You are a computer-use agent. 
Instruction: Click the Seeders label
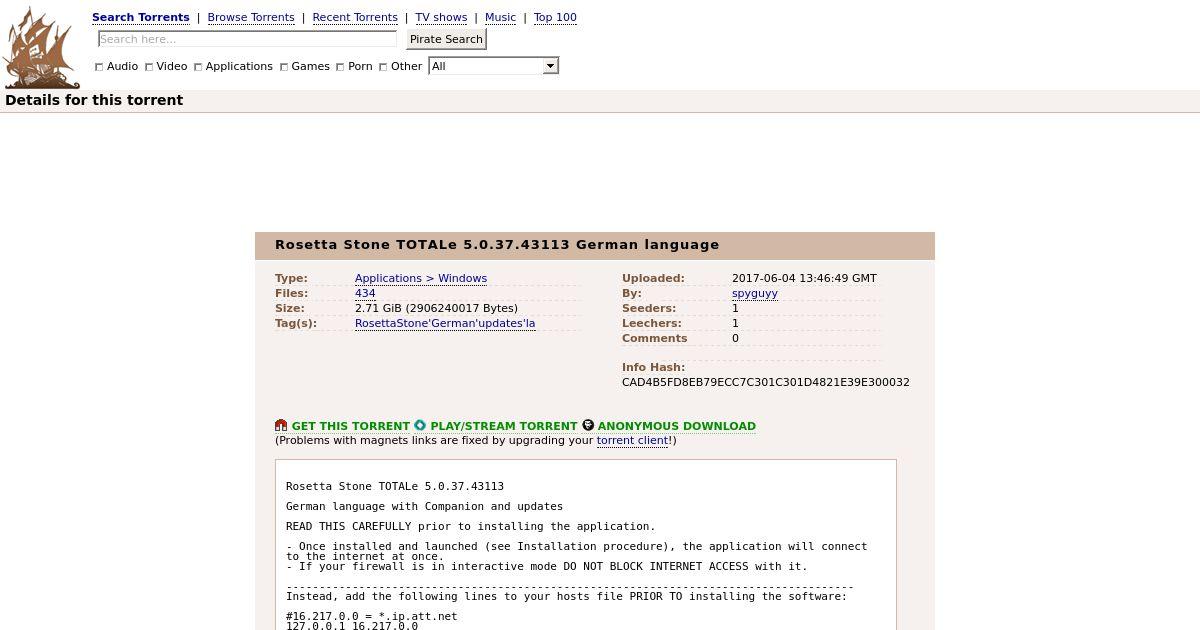click(649, 308)
